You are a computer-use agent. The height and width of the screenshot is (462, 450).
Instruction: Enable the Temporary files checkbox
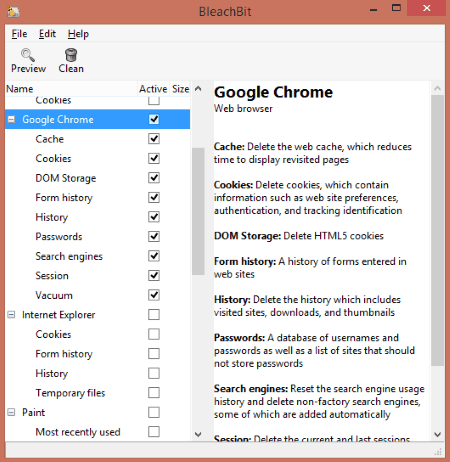154,393
